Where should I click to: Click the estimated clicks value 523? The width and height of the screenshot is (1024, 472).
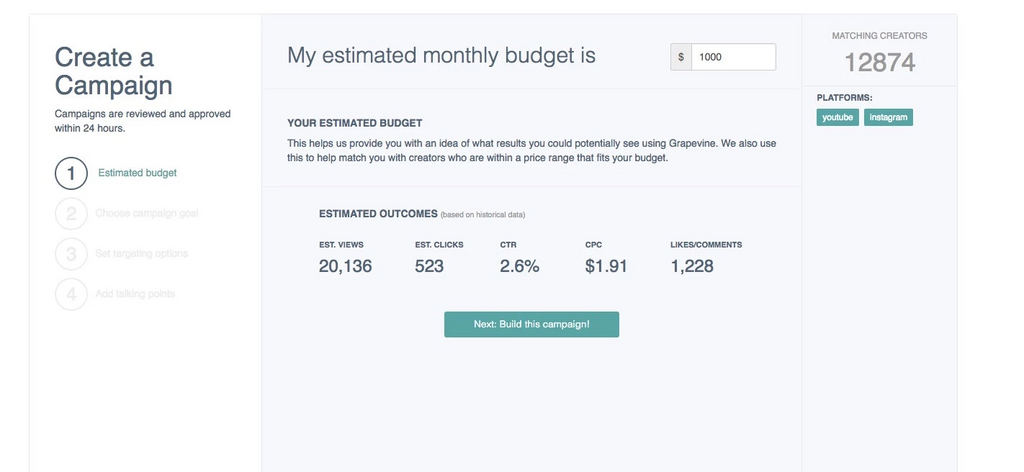click(429, 266)
